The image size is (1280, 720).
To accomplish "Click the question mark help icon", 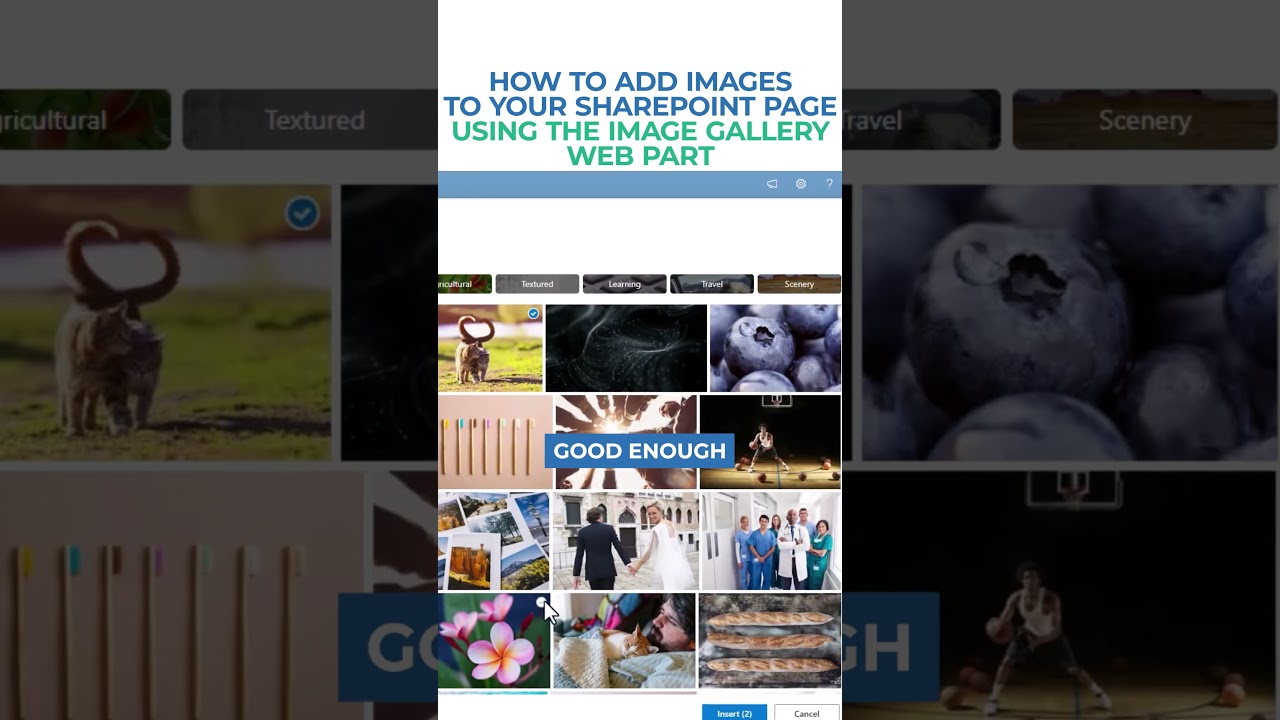I will [829, 184].
